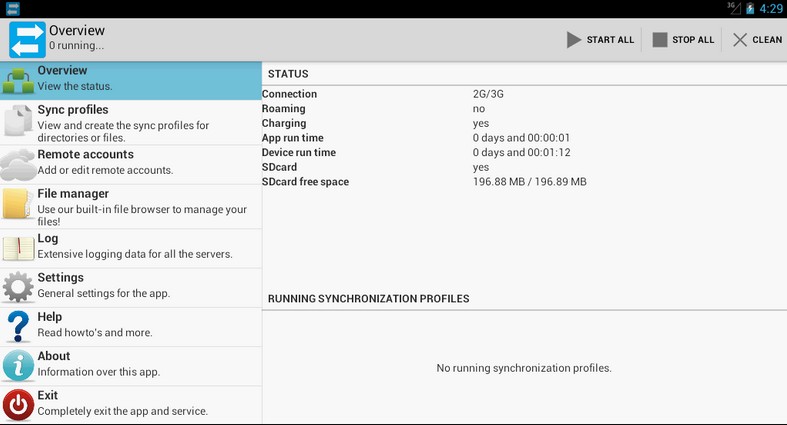Click the About info icon

point(18,365)
